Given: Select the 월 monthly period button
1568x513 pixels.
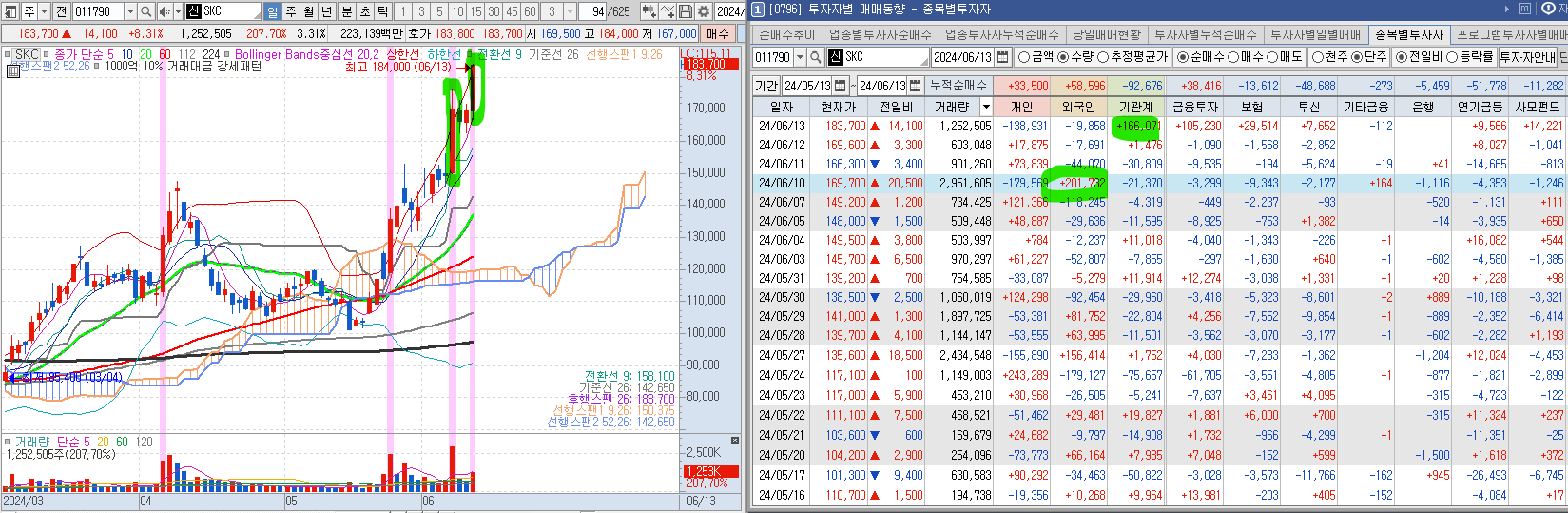Looking at the screenshot, I should tap(309, 11).
